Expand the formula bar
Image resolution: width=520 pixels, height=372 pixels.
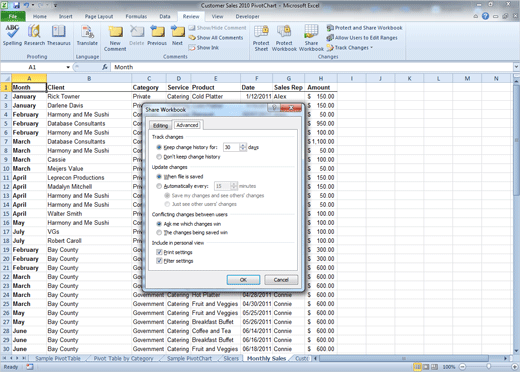pyautogui.click(x=516, y=67)
